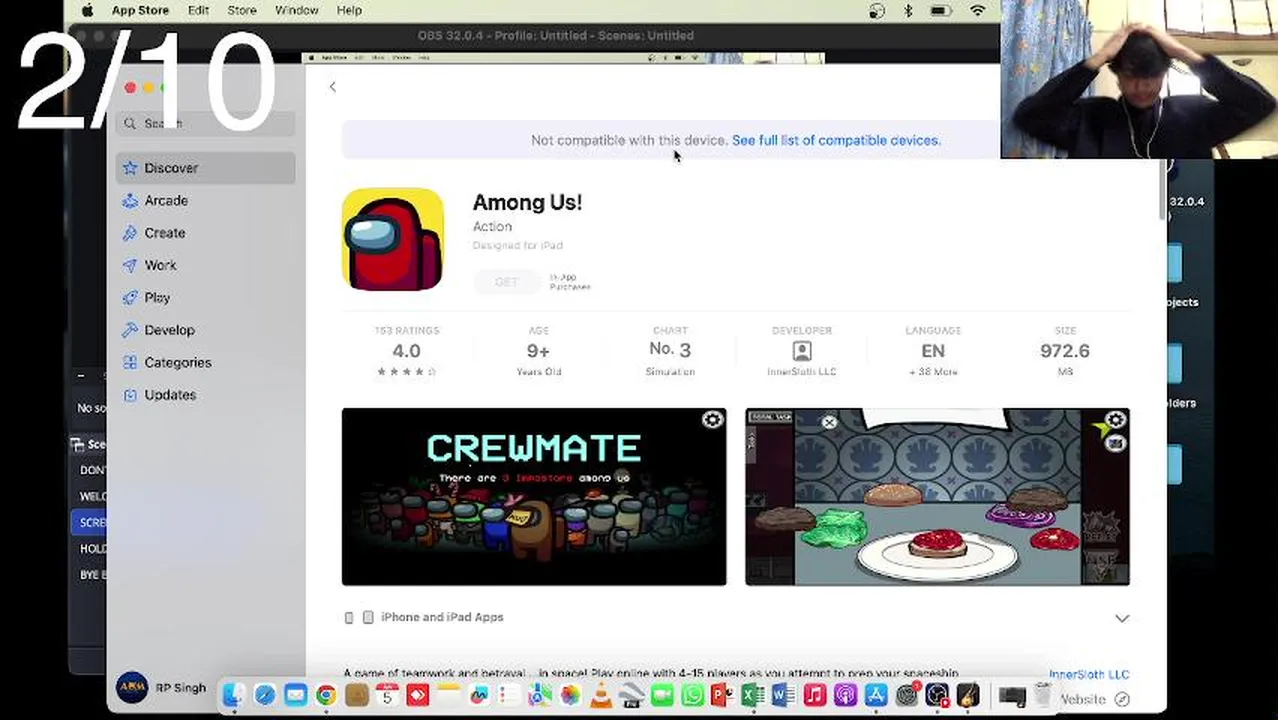Click the developer person icon
The width and height of the screenshot is (1278, 720).
[x=802, y=351]
